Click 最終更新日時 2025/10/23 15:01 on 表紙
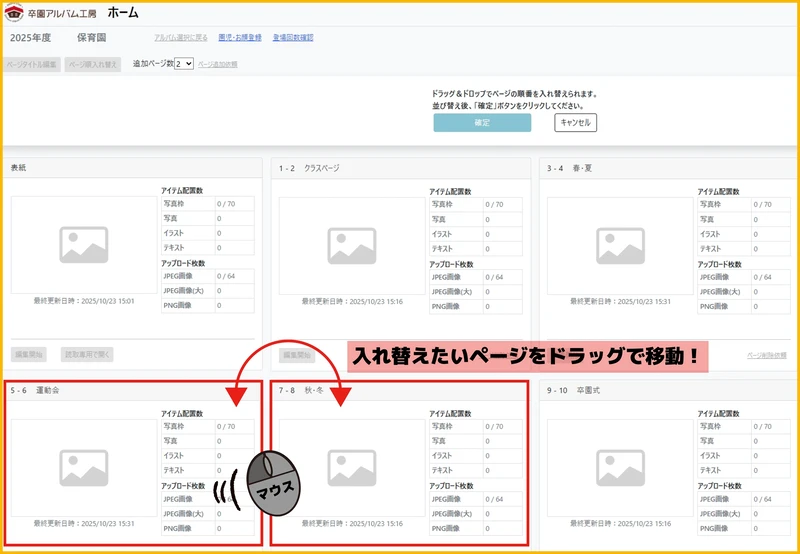Image resolution: width=800 pixels, height=554 pixels. 84,301
